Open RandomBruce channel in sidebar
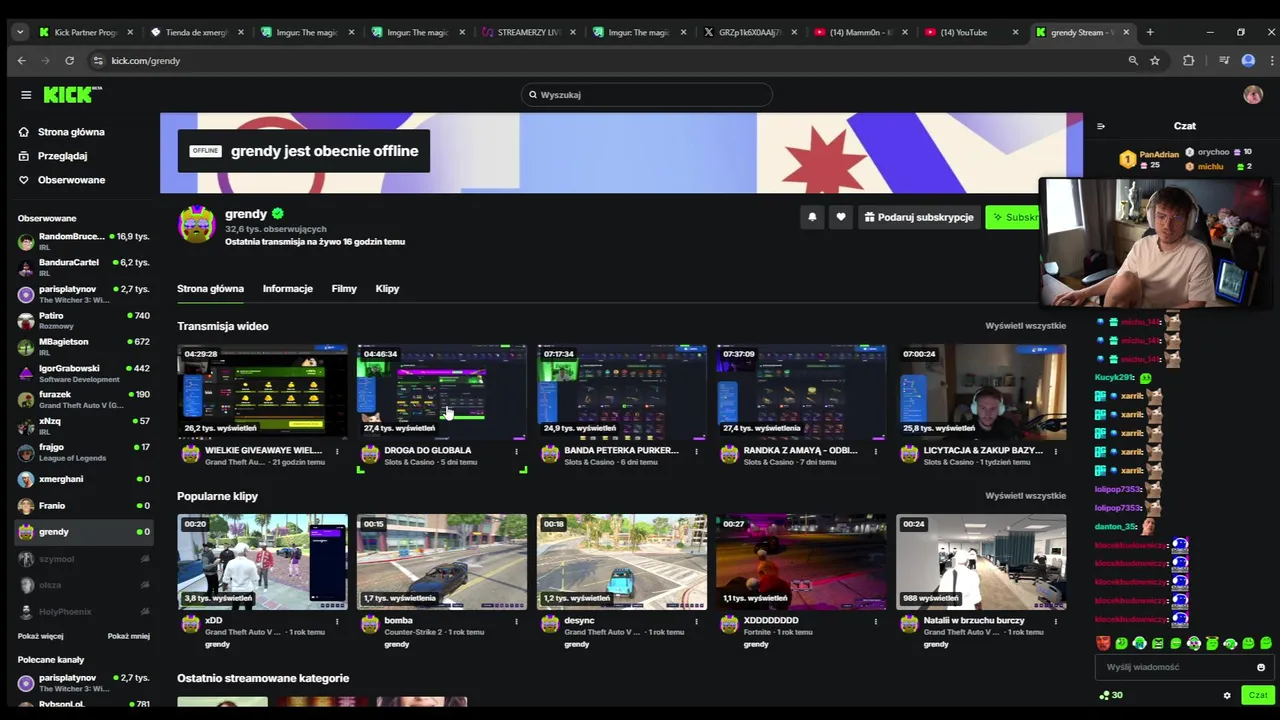Image resolution: width=1280 pixels, height=720 pixels. coord(83,241)
